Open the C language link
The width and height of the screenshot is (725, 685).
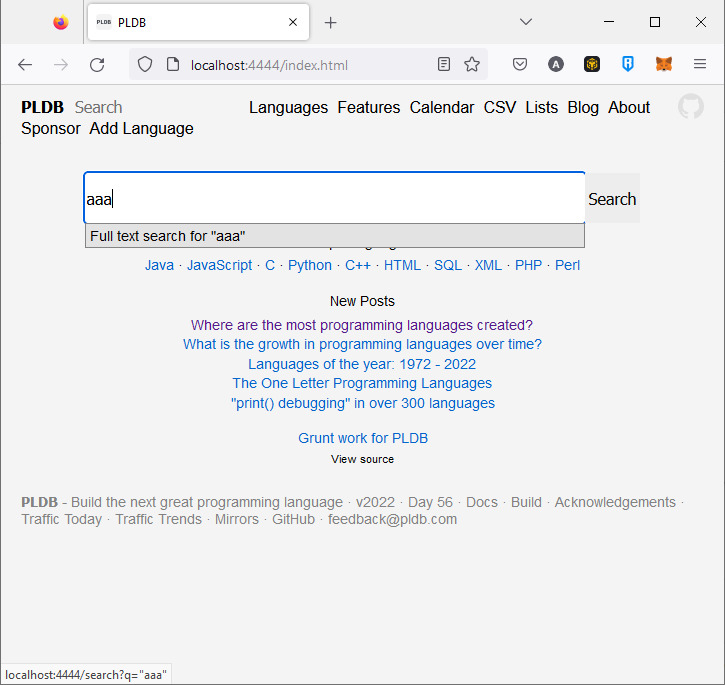pos(270,265)
